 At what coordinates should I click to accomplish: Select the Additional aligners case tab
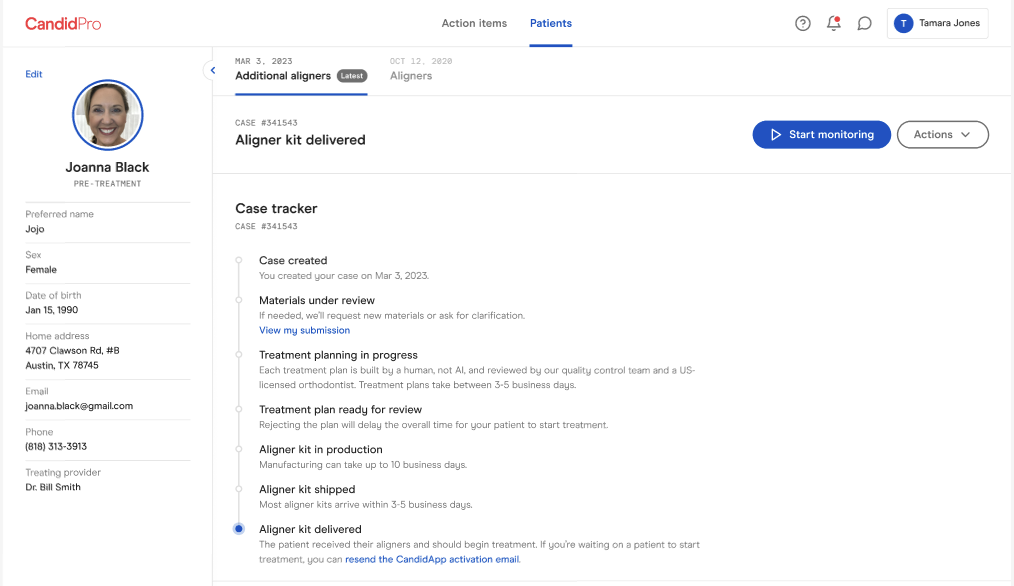point(301,69)
